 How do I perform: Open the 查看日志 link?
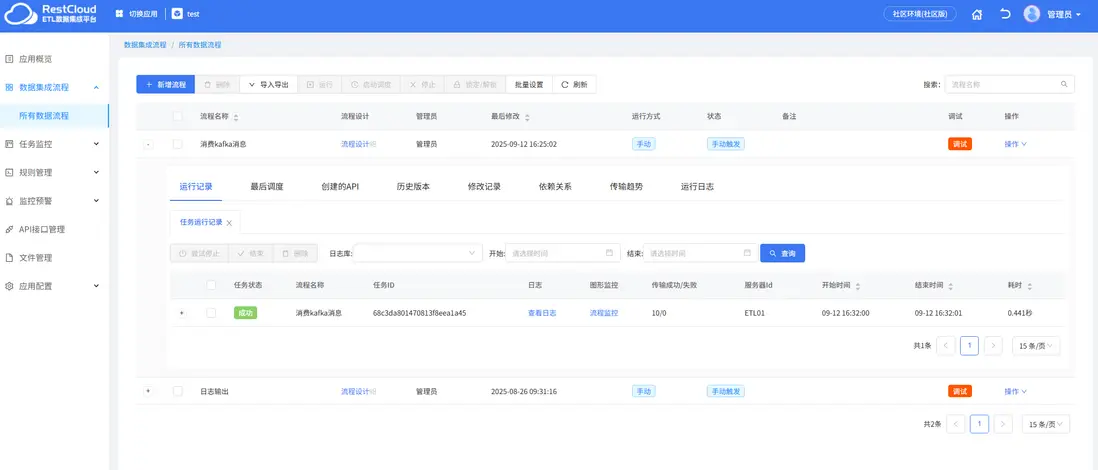[x=542, y=313]
